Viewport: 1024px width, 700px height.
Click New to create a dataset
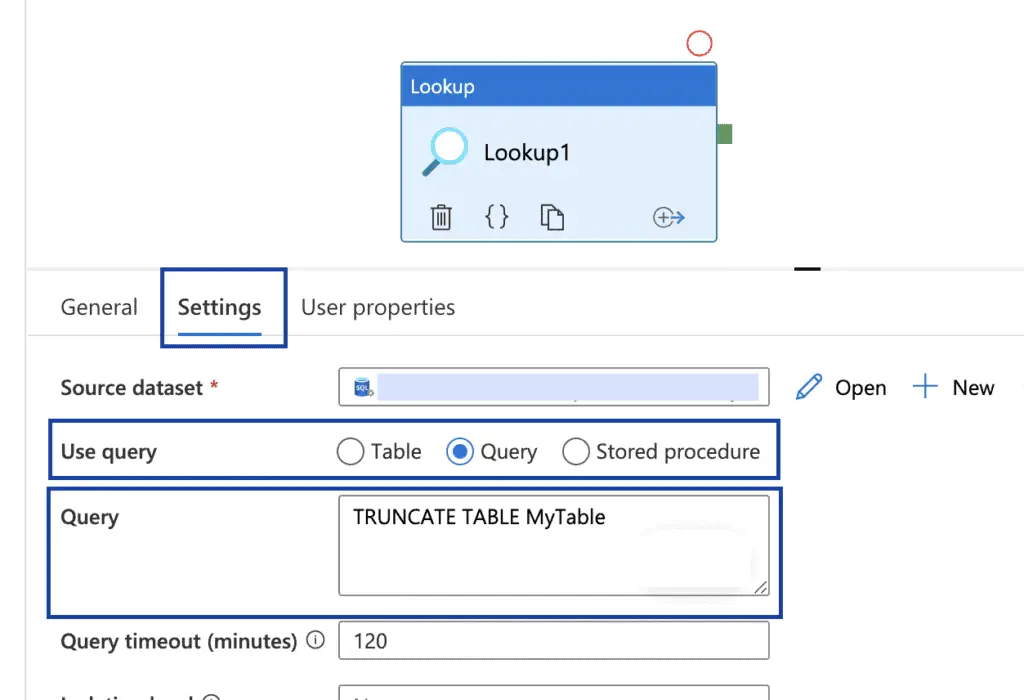point(953,387)
